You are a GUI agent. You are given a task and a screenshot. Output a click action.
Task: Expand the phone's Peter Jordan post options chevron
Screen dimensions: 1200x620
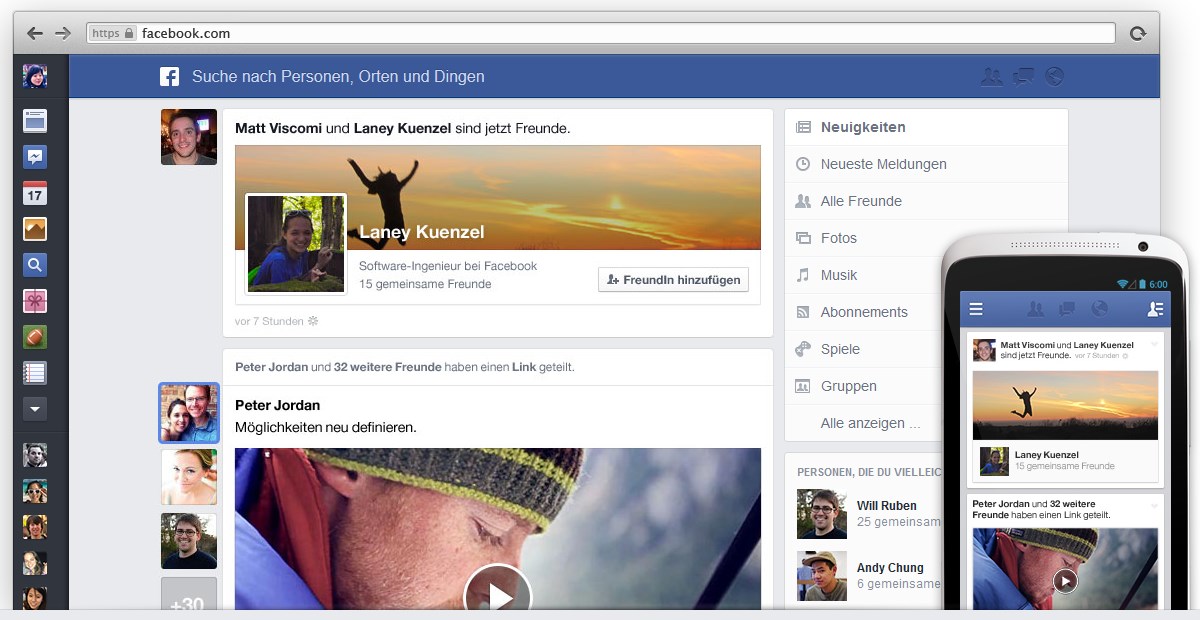[x=1154, y=506]
